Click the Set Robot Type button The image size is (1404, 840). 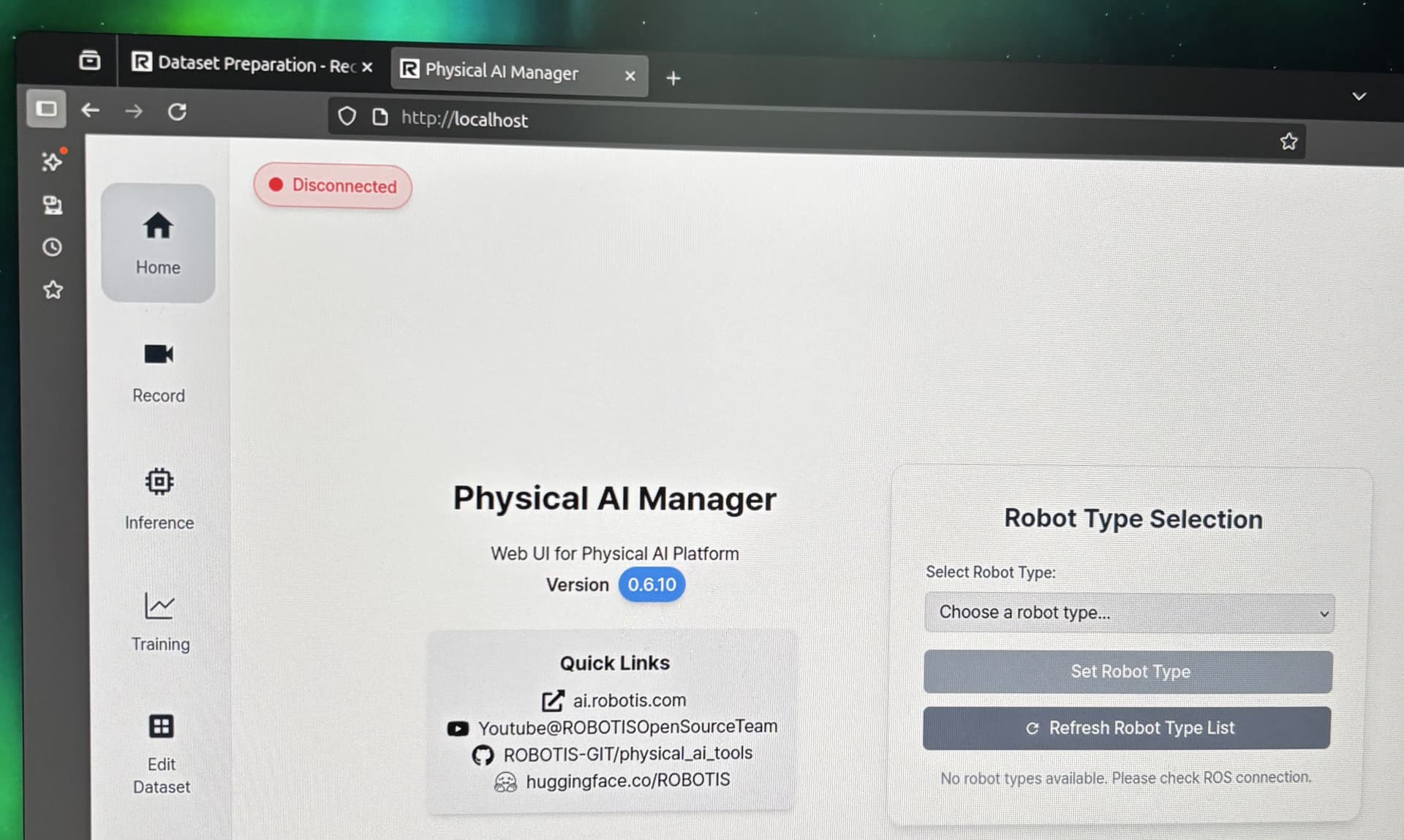[x=1128, y=671]
